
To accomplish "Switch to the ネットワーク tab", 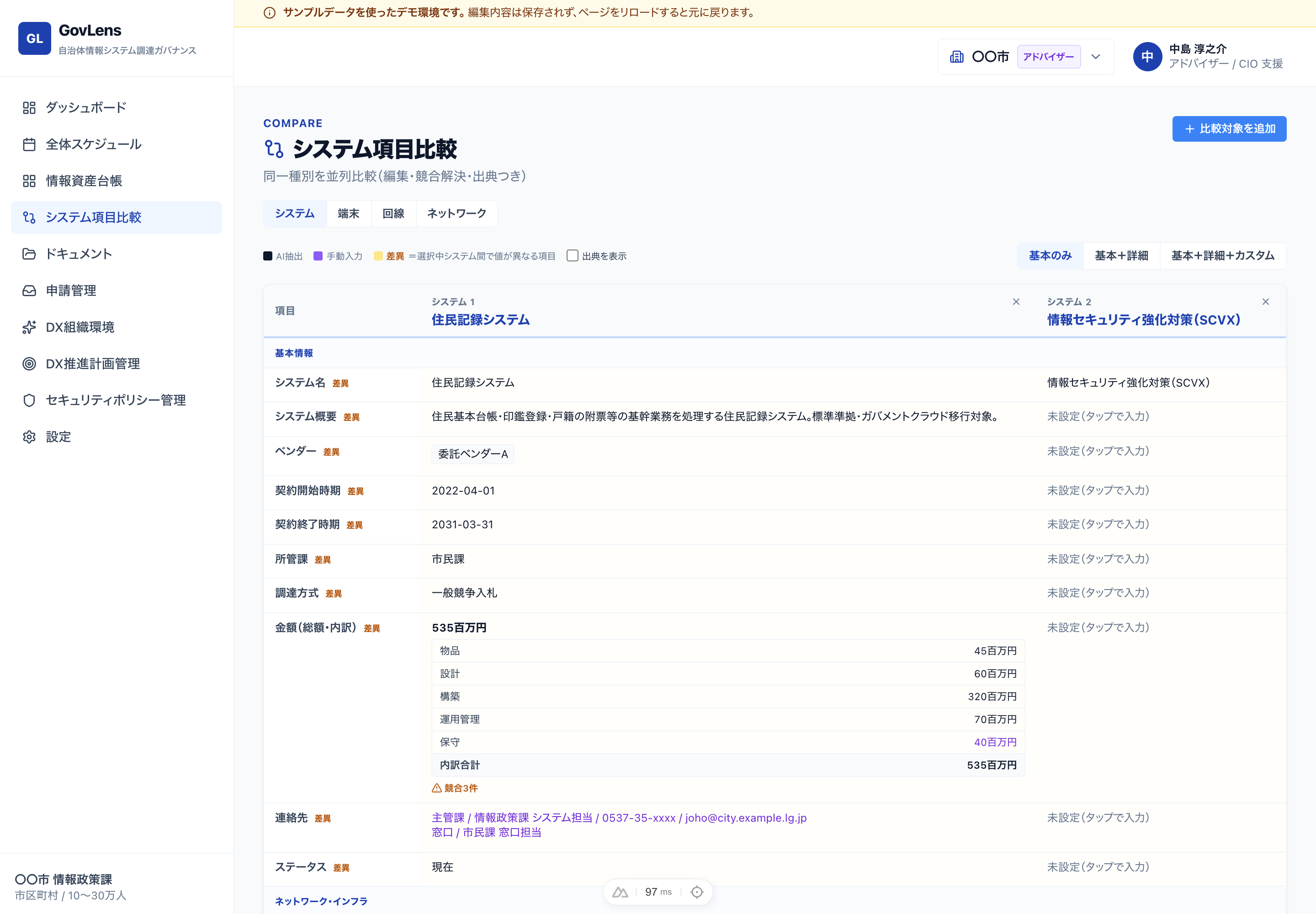I will point(456,213).
